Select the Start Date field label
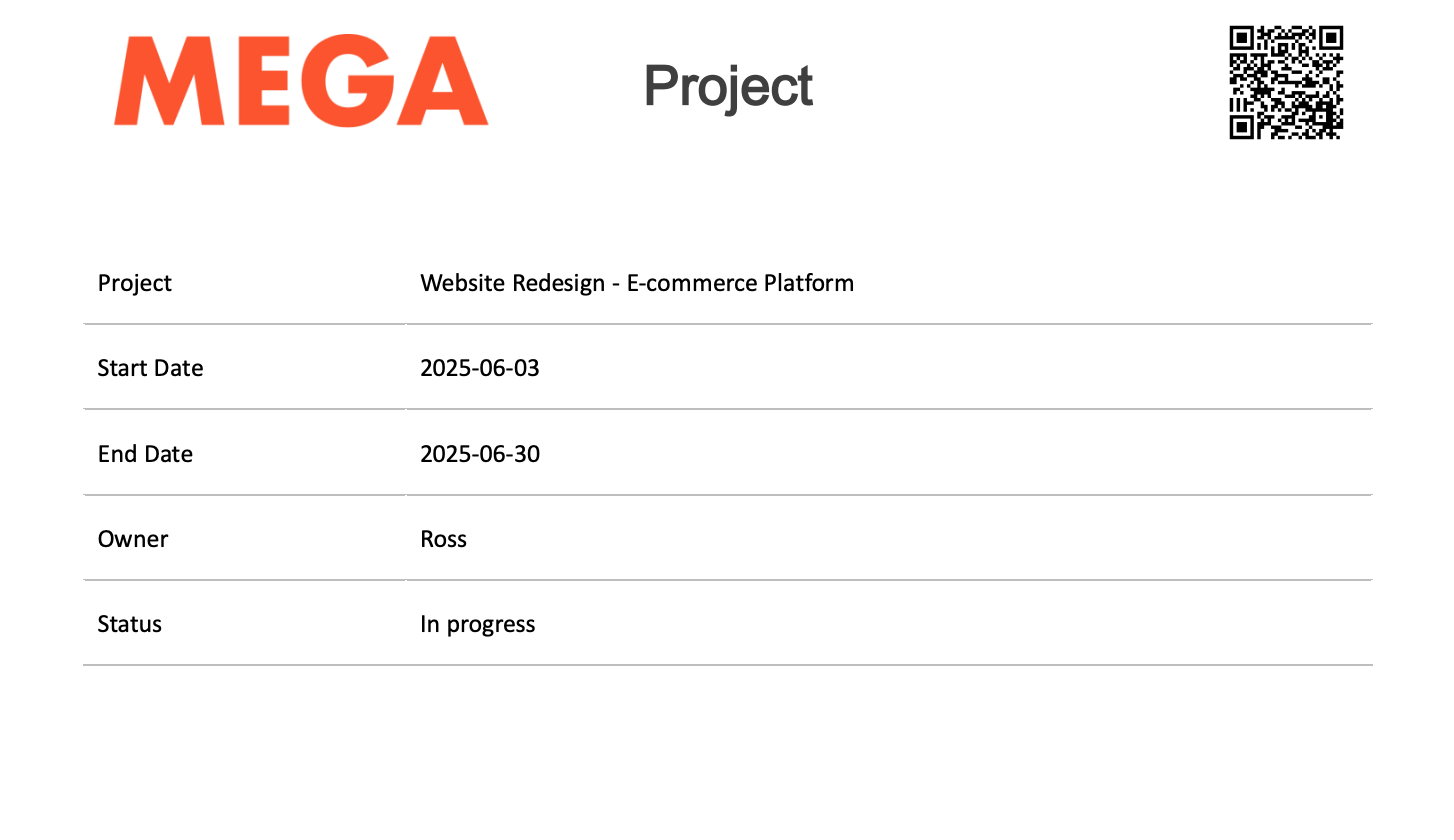 [x=150, y=368]
